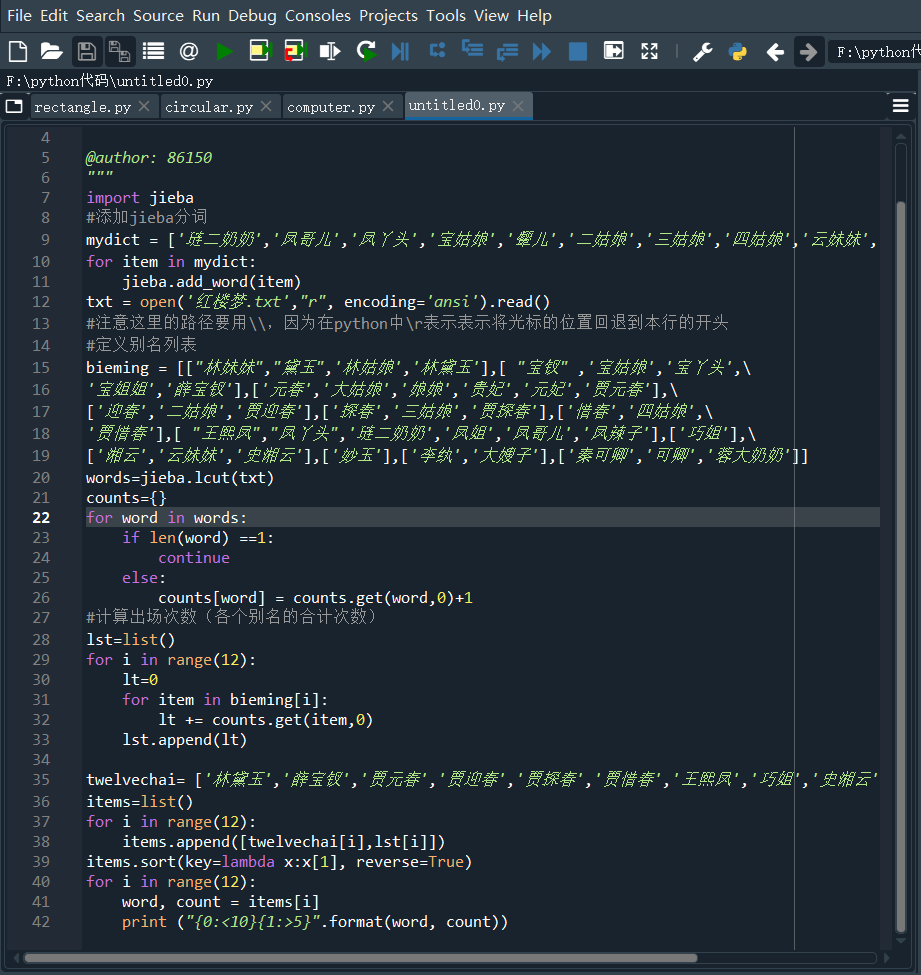Run file with green play button
Viewport: 921px width, 975px height.
tap(225, 51)
